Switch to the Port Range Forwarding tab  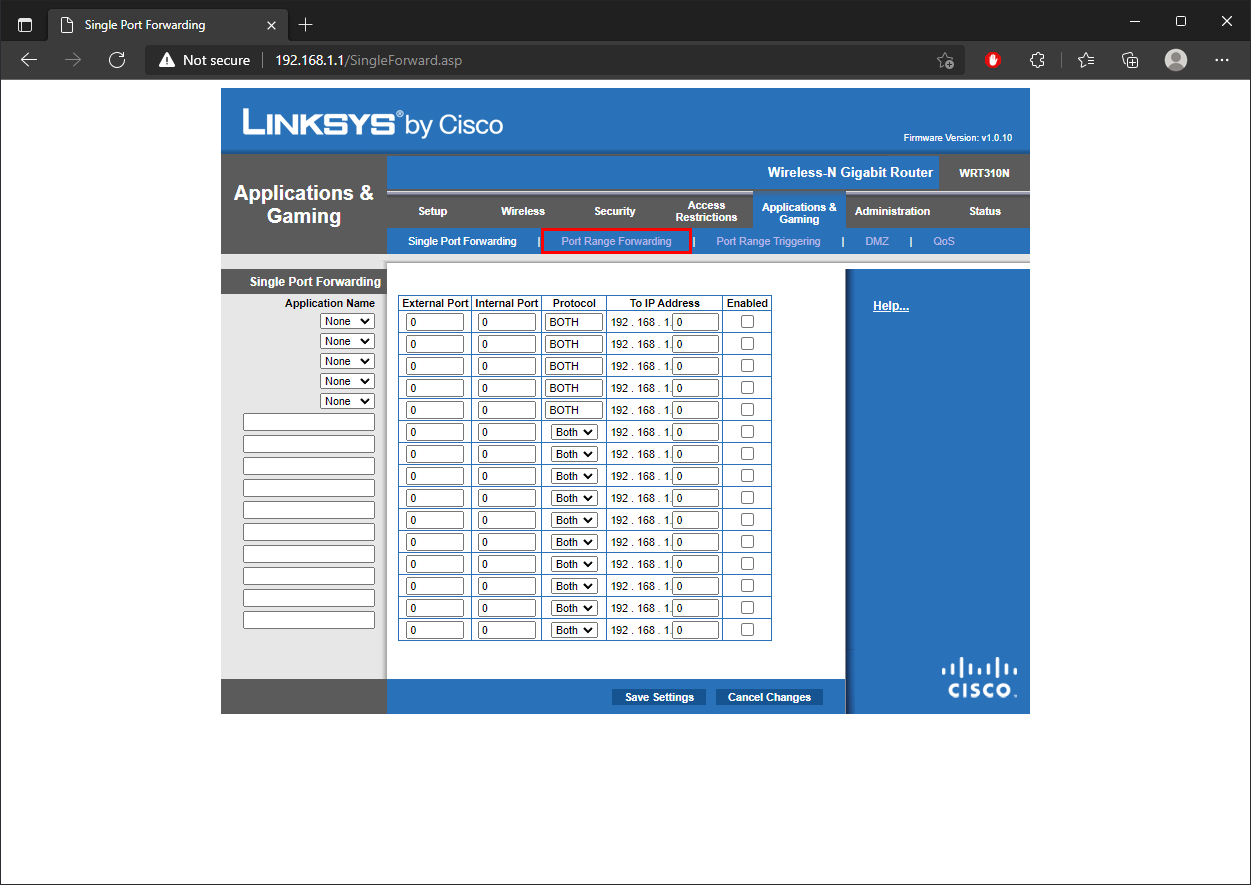616,241
